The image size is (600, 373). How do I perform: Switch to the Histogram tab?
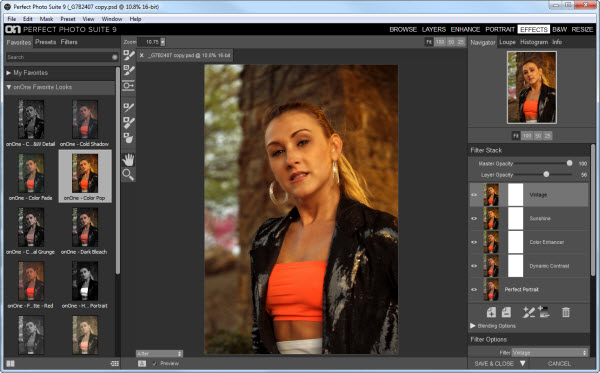pyautogui.click(x=534, y=42)
